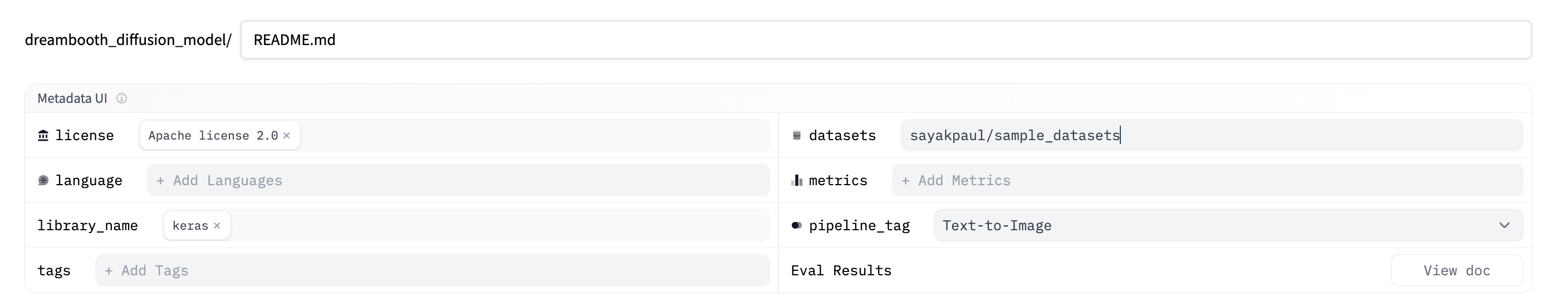Click the Apache license 2.0 chip
The width and height of the screenshot is (1568, 307).
[x=213, y=136]
